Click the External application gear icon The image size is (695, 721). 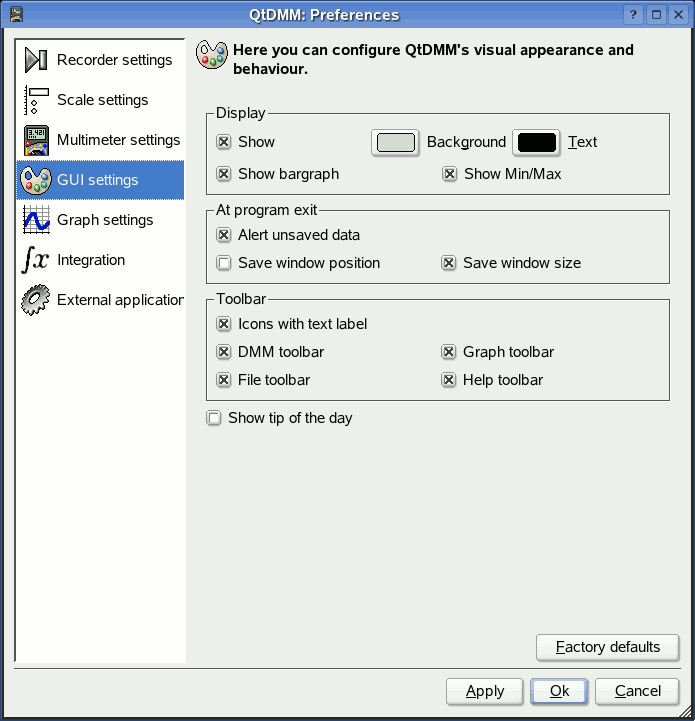coord(36,300)
